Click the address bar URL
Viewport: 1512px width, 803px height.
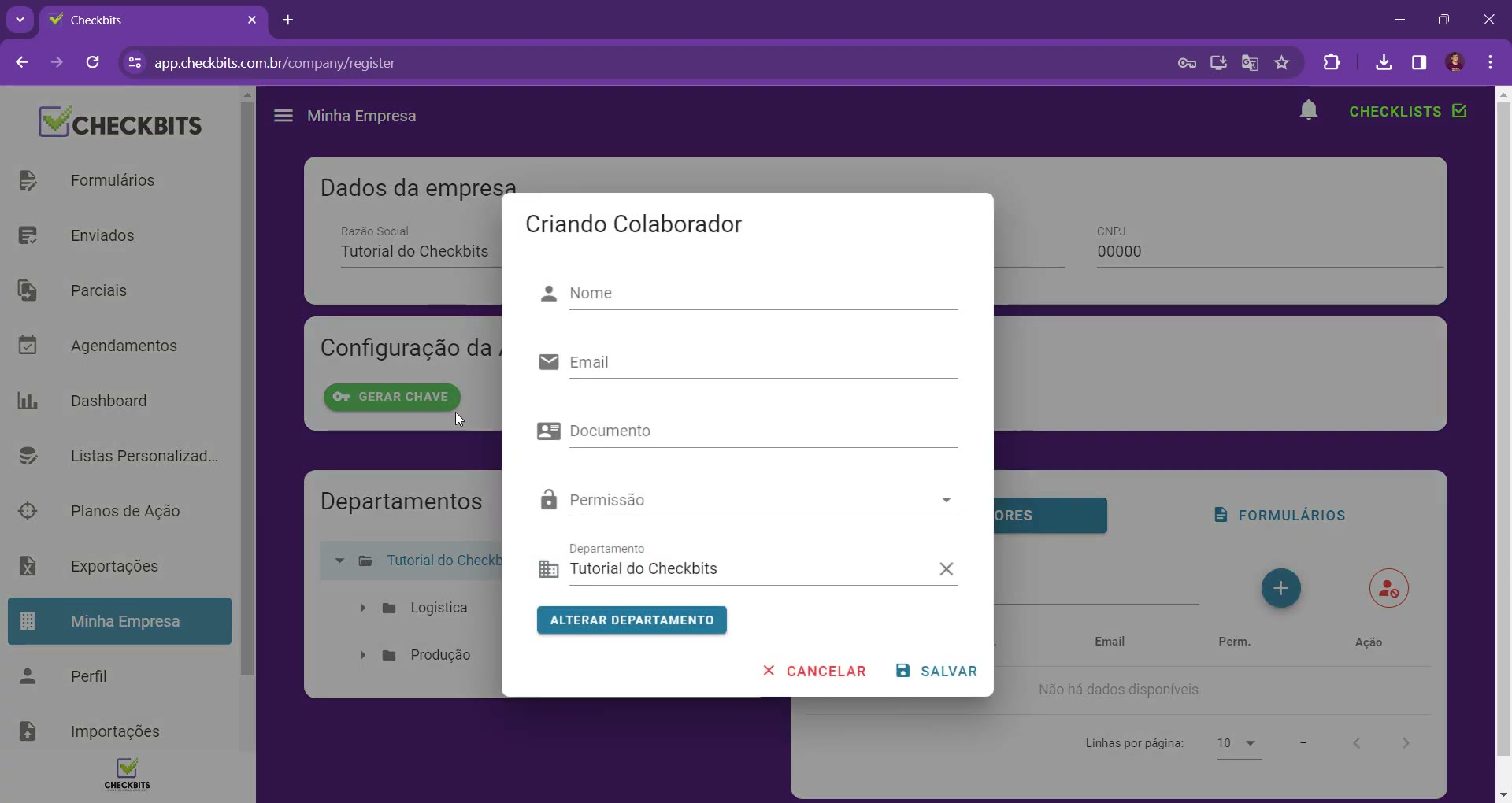275,63
